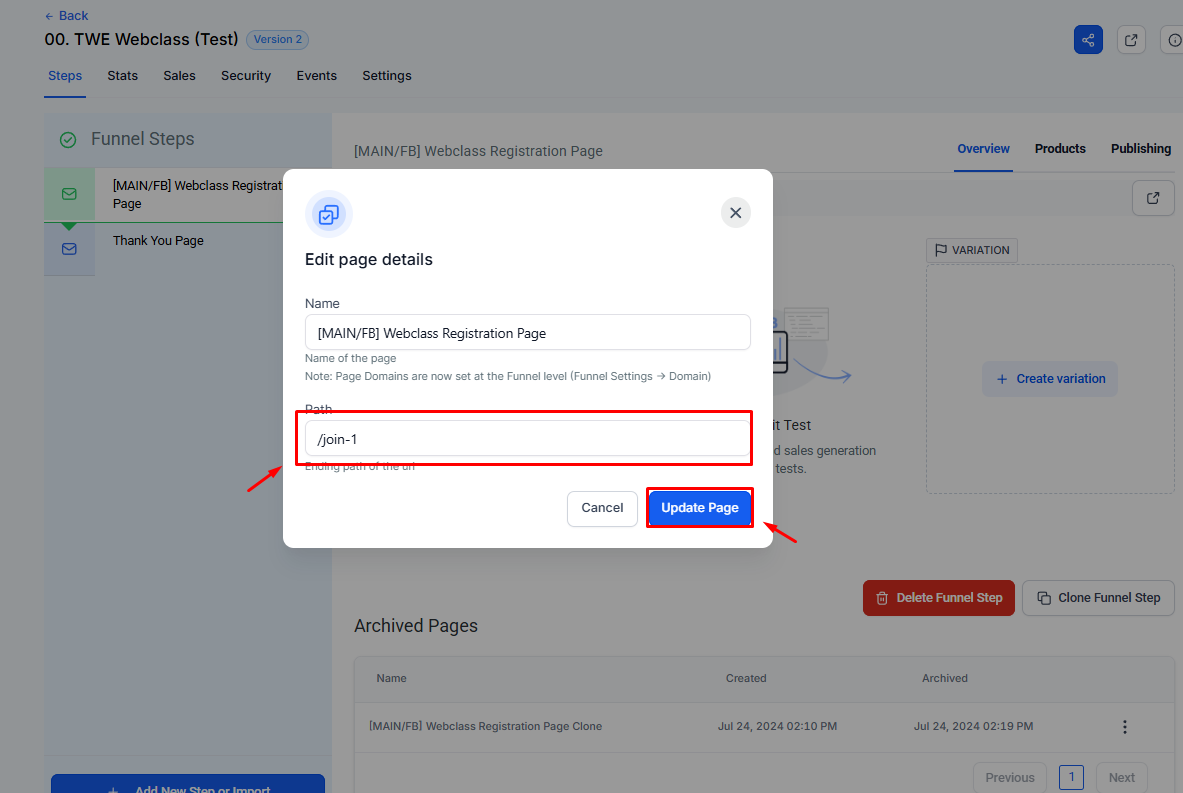The height and width of the screenshot is (793, 1183).
Task: Open funnel in new tab icon
Action: [x=1131, y=40]
